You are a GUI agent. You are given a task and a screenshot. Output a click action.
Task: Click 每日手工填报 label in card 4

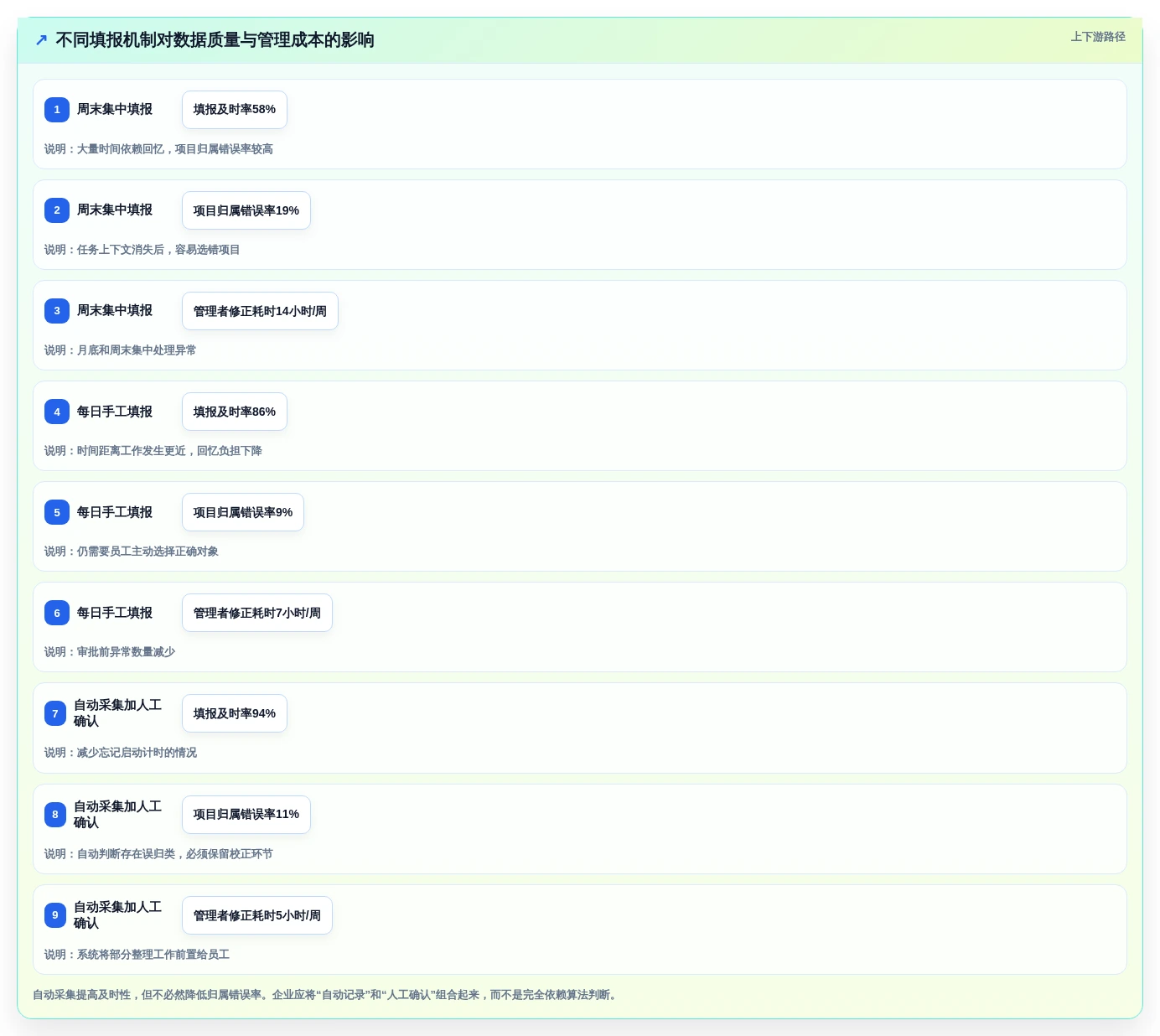(x=115, y=412)
